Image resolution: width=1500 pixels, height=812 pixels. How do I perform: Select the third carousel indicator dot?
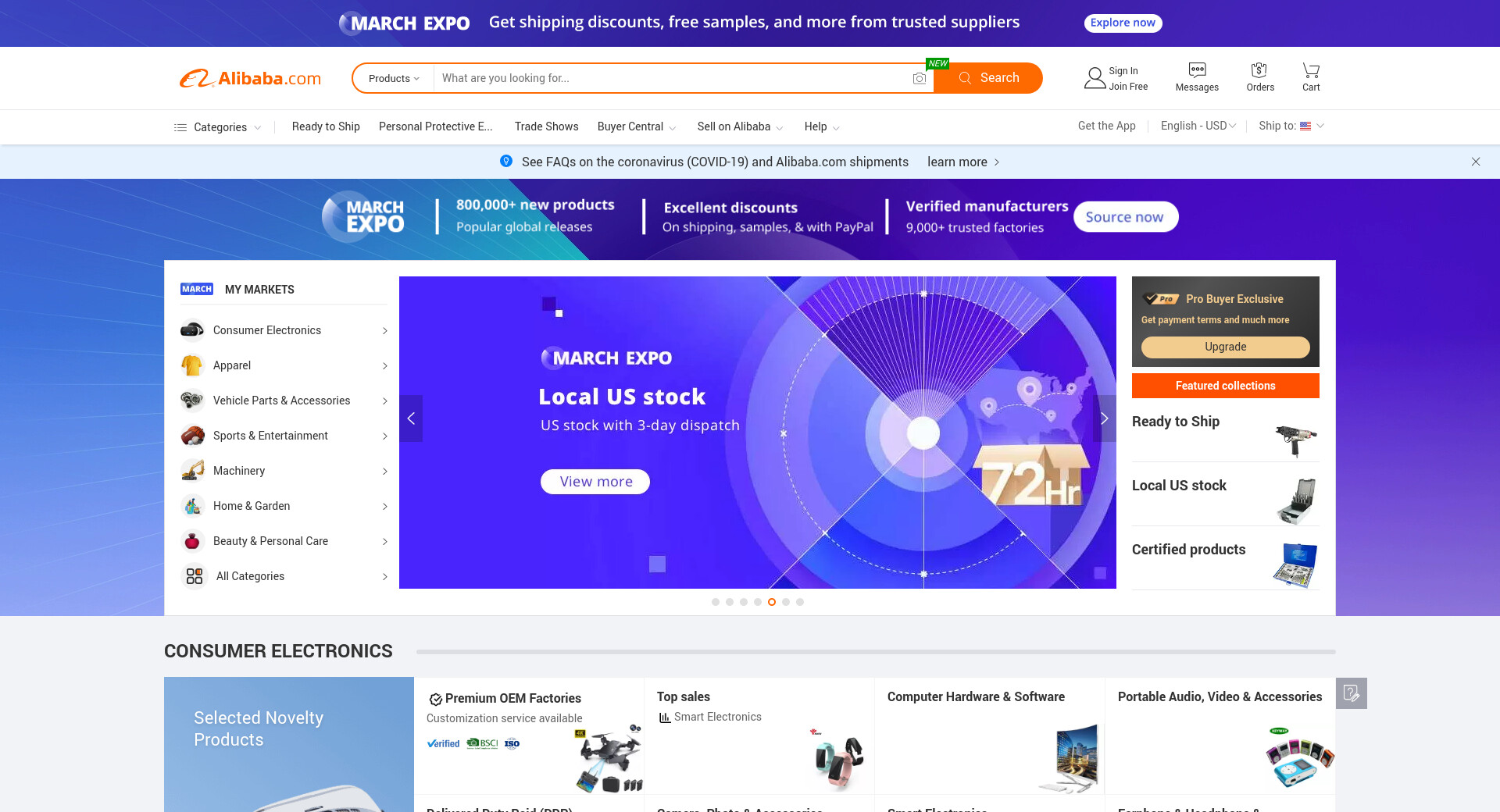744,602
